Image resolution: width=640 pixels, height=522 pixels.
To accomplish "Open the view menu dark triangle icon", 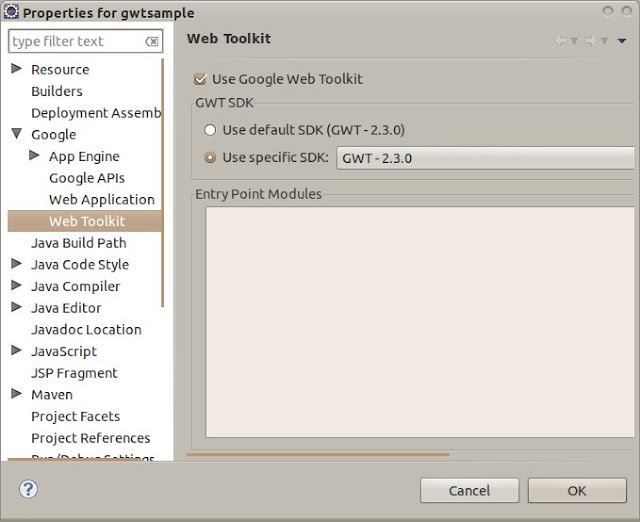I will tap(622, 41).
